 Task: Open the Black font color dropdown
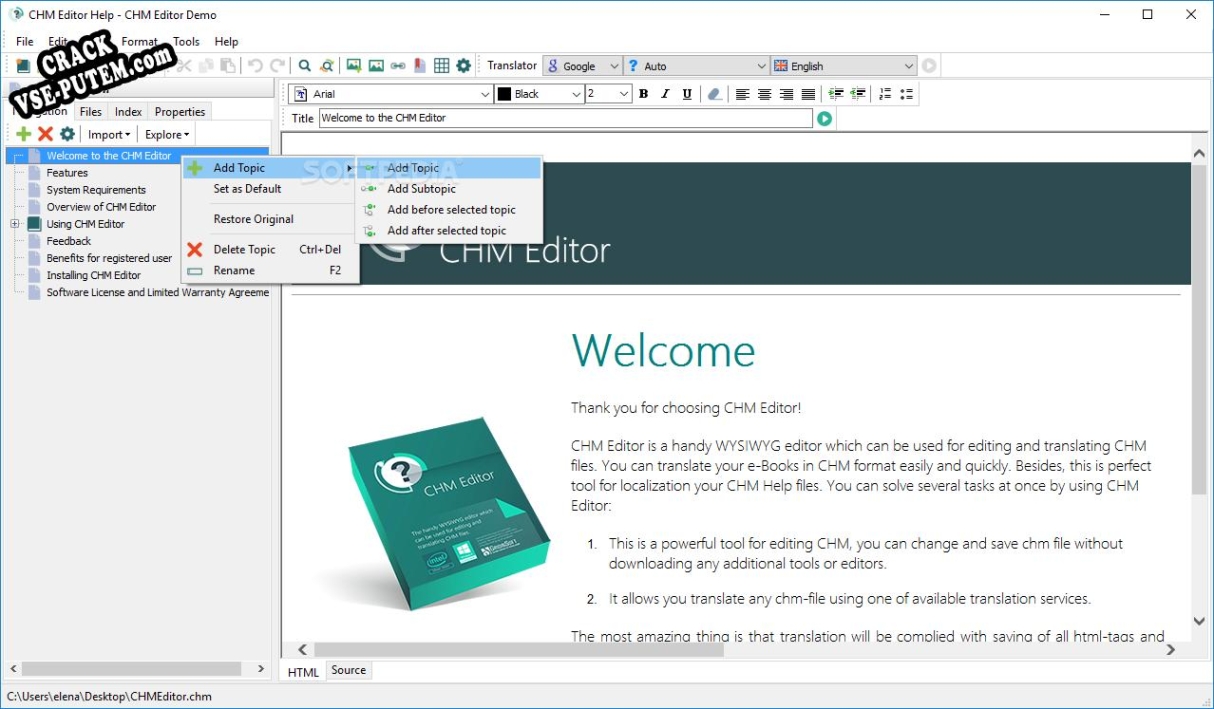(540, 94)
